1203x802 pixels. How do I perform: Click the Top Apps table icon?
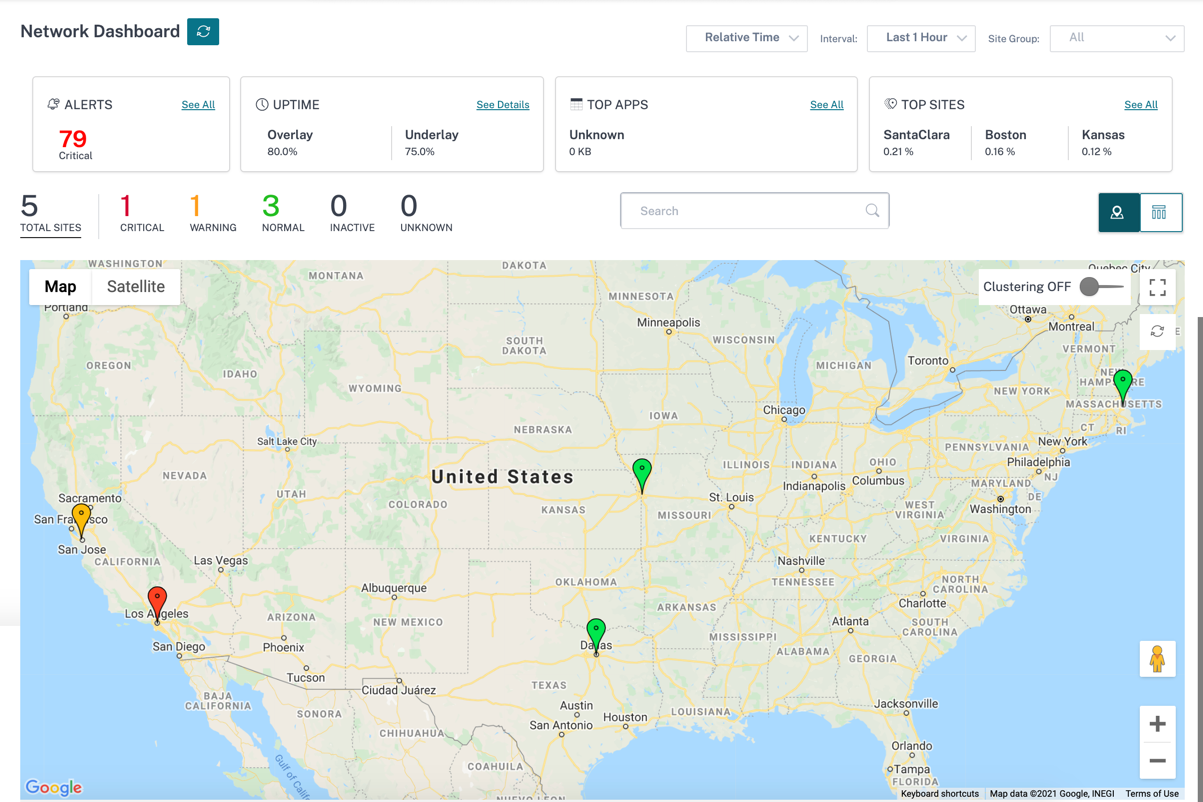click(576, 104)
